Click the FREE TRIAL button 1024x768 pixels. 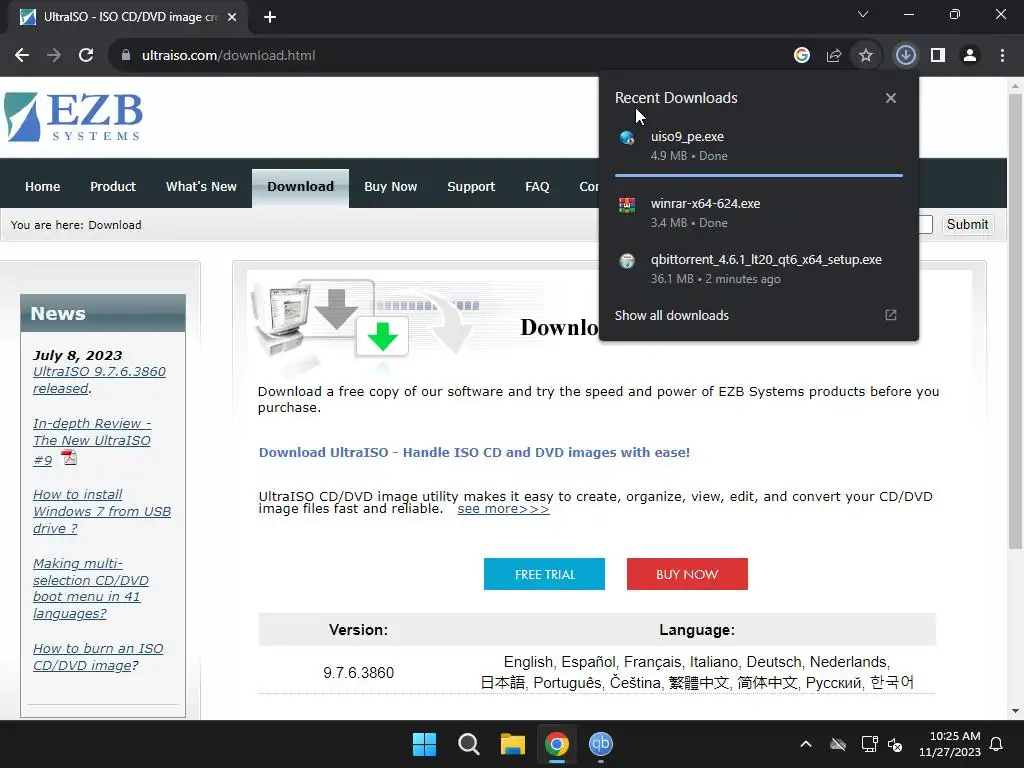click(x=544, y=574)
